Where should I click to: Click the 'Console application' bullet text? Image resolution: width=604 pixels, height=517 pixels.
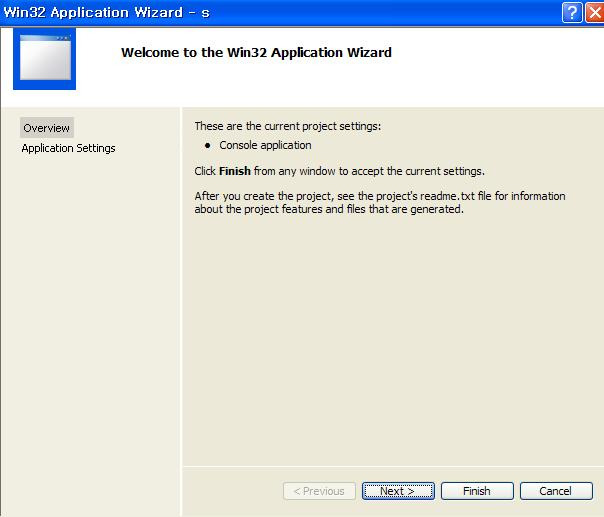click(x=265, y=145)
